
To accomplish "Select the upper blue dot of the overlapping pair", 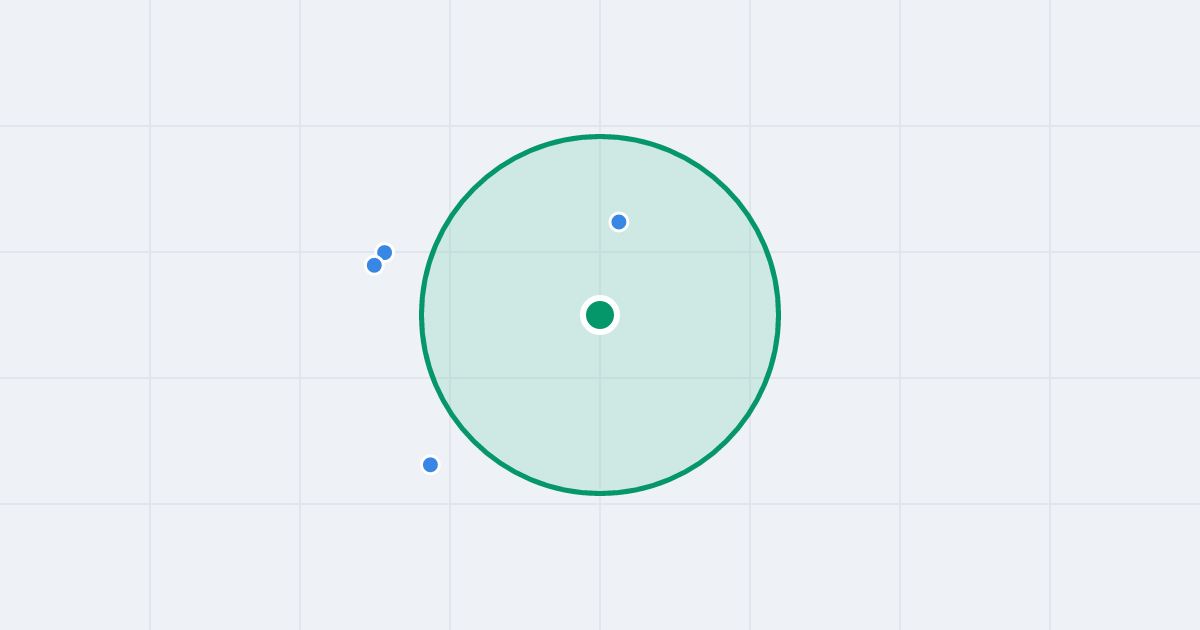I will [x=385, y=252].
